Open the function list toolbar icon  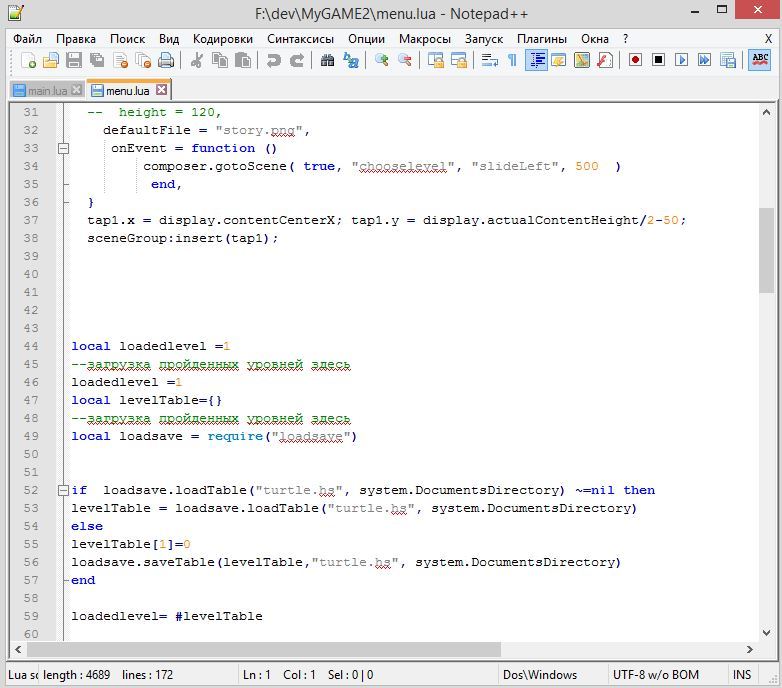[x=605, y=60]
